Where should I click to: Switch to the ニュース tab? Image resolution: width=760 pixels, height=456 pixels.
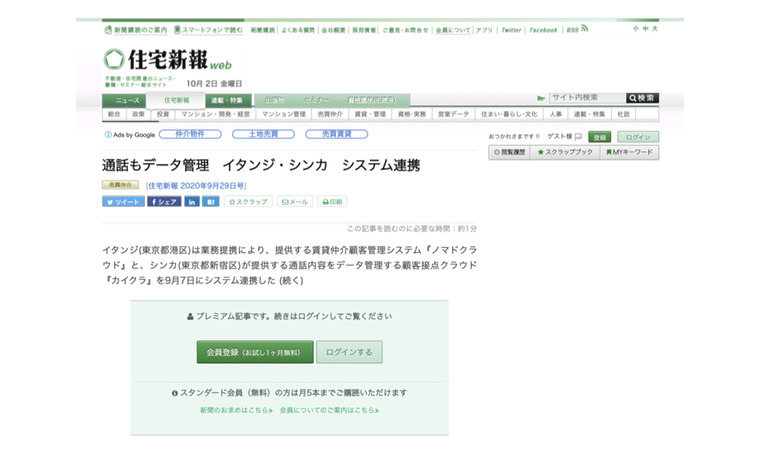tap(127, 100)
